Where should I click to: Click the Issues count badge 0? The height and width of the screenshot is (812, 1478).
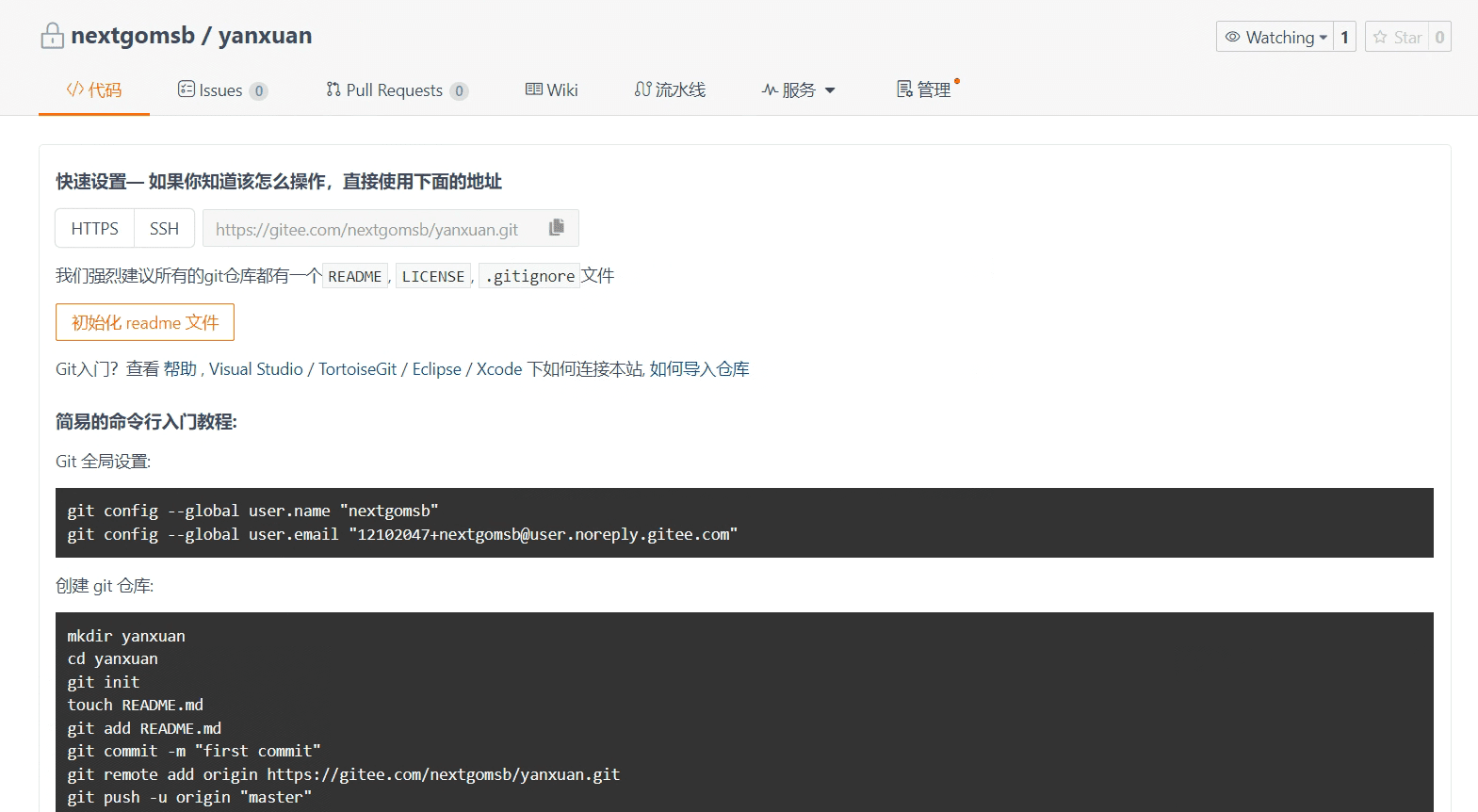coord(258,91)
